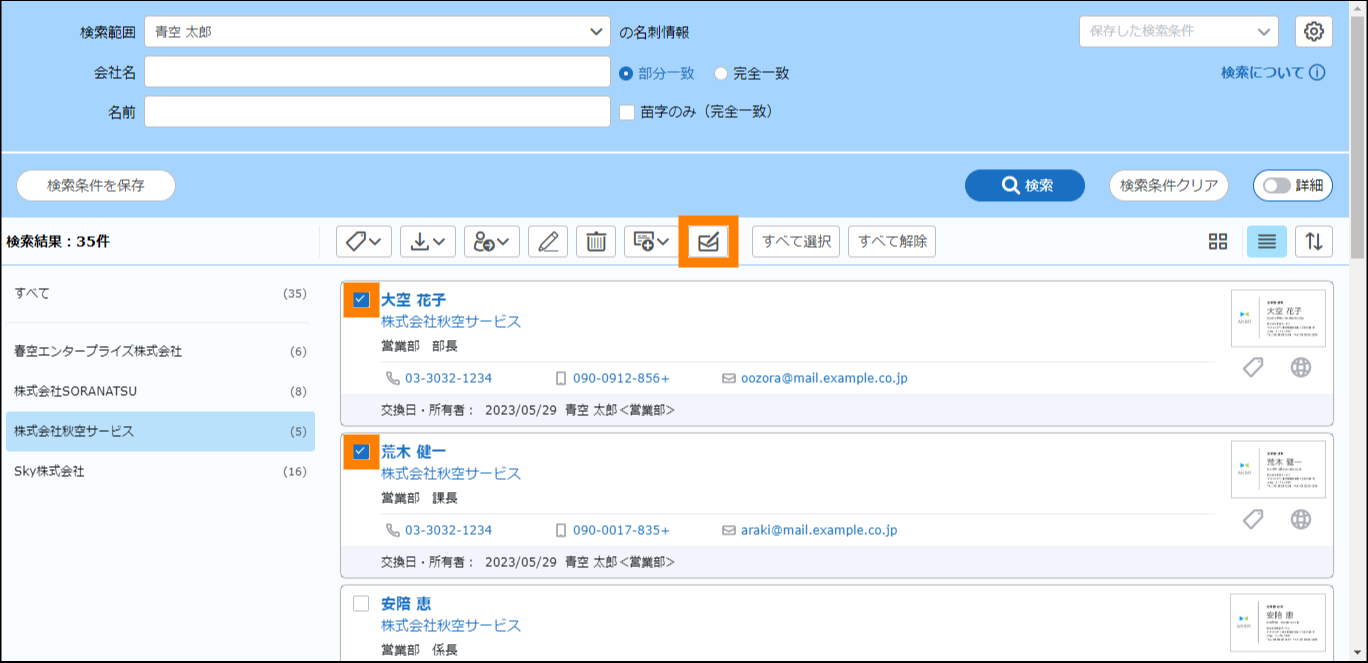Open the tag dropdown in toolbar
This screenshot has width=1368, height=663.
[x=363, y=242]
